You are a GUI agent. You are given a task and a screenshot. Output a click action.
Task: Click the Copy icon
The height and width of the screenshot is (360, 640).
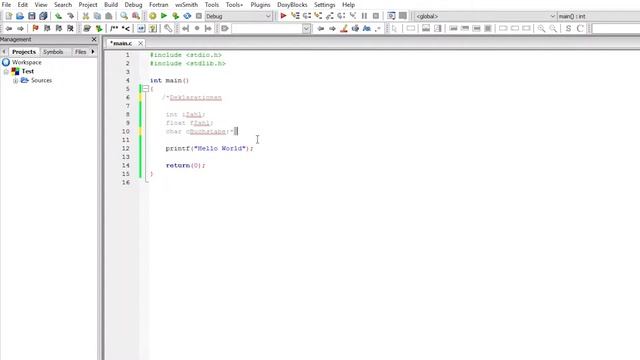point(97,16)
